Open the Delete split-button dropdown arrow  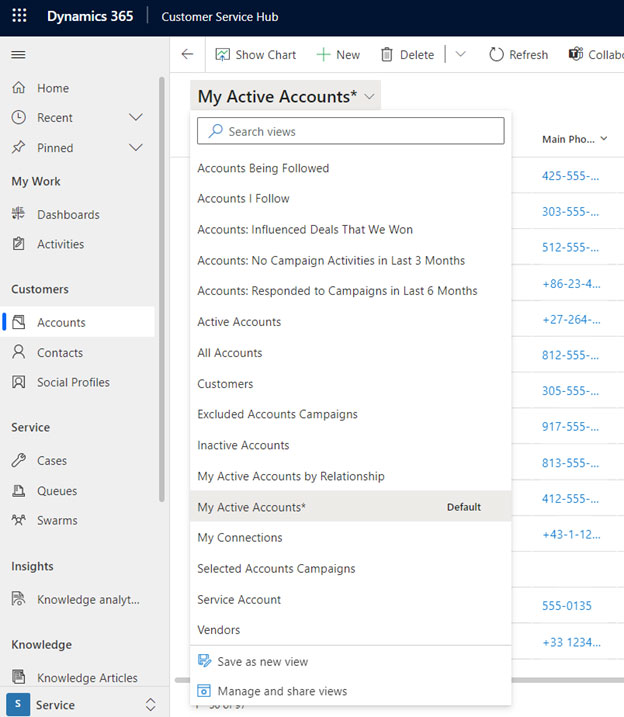tap(460, 55)
